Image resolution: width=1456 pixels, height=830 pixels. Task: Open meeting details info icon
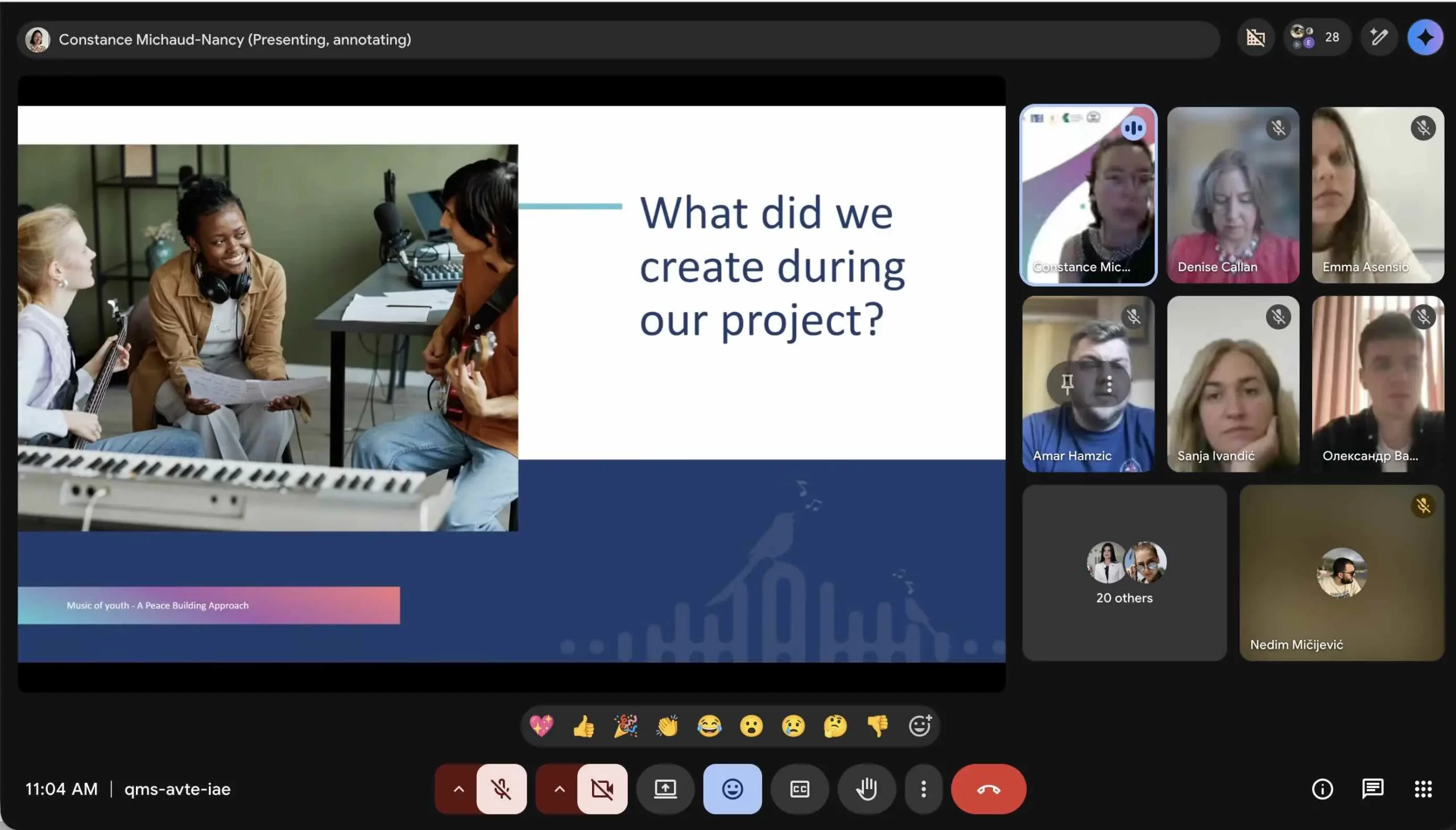click(1322, 789)
